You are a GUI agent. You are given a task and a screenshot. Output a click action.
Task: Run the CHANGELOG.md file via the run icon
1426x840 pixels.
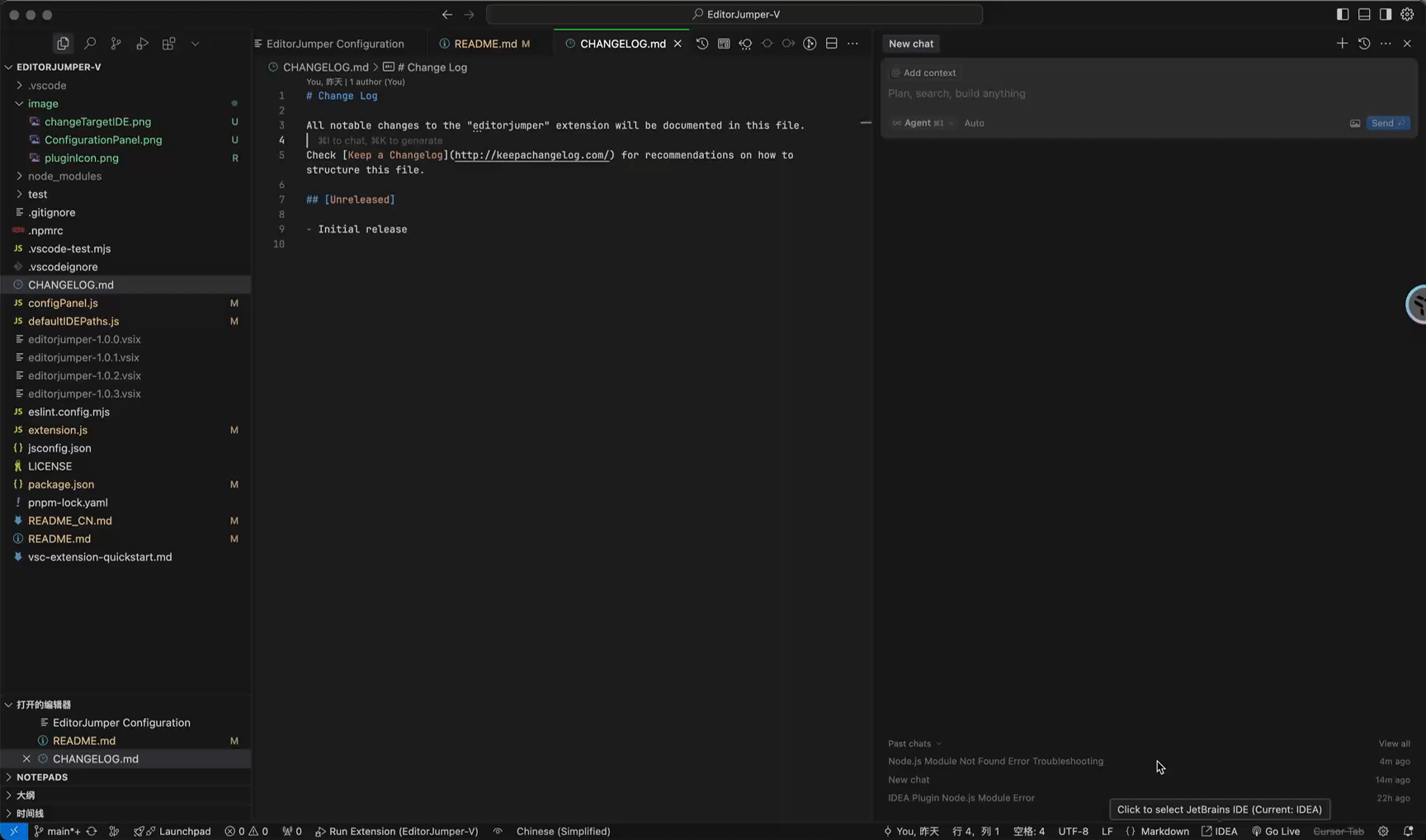(810, 43)
